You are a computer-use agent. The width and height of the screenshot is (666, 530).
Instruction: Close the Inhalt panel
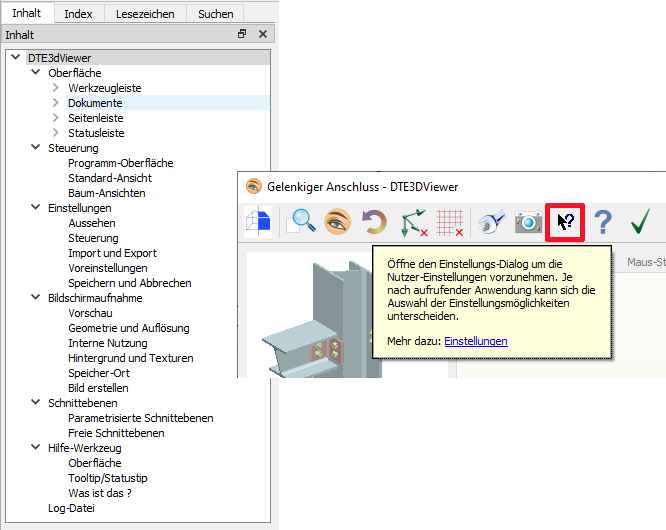(262, 34)
